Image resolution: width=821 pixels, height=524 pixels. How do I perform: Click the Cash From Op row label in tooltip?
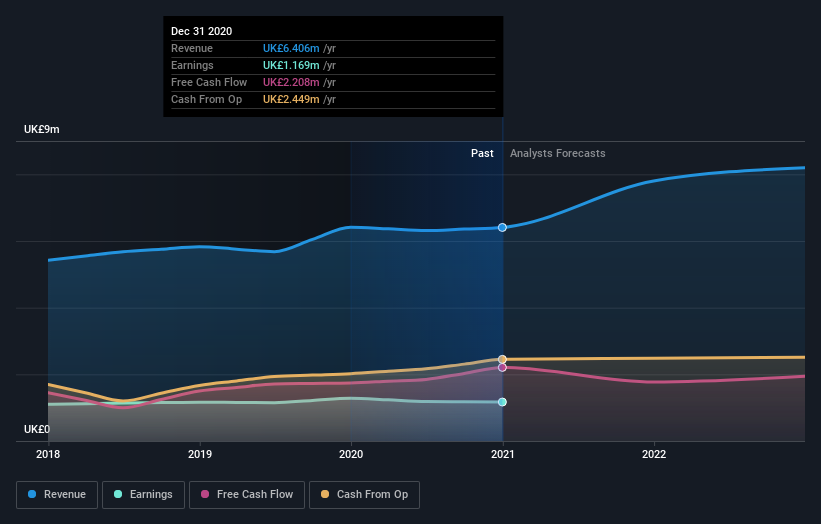(206, 99)
